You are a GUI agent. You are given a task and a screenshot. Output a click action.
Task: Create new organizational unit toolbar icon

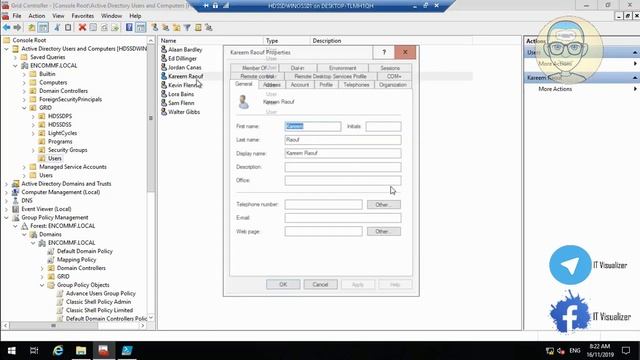tap(176, 27)
